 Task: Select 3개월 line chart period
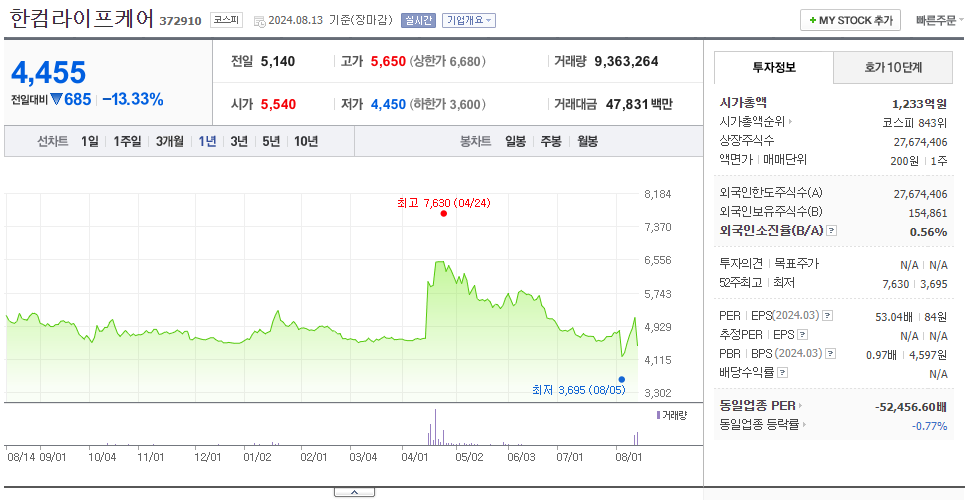(170, 141)
